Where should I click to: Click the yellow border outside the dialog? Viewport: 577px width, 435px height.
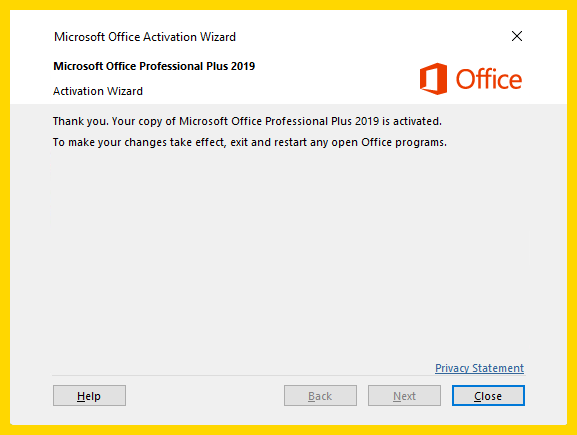288,5
